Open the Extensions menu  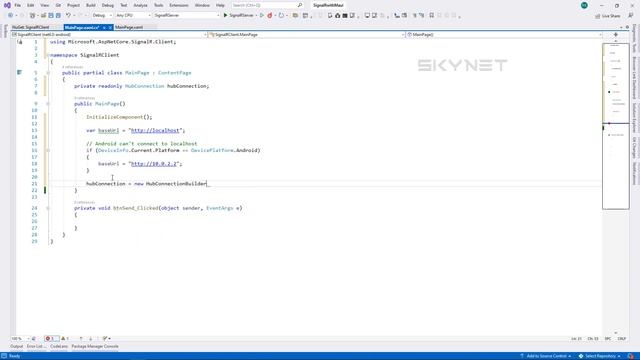(x=179, y=5)
